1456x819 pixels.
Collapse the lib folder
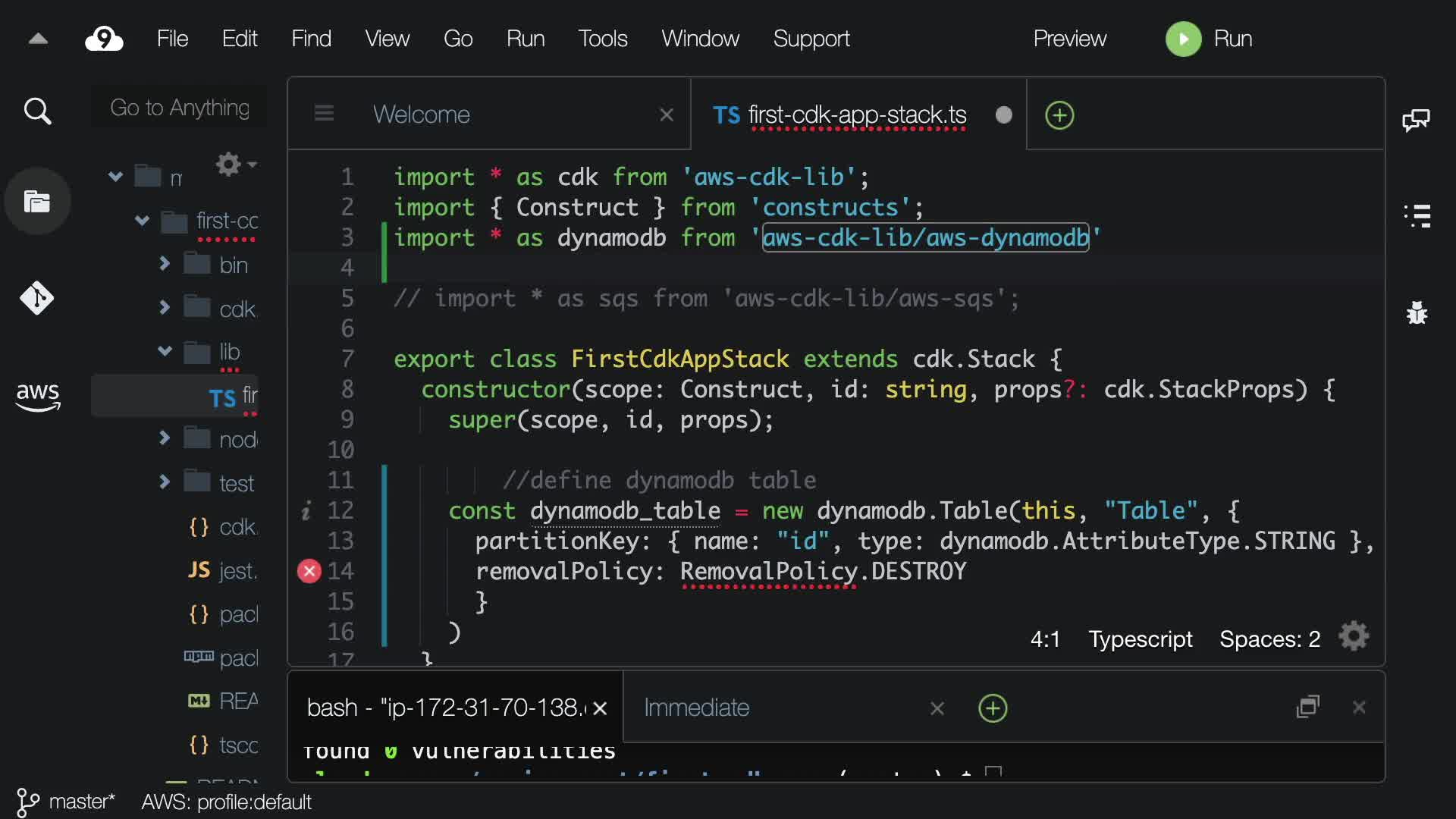(165, 351)
